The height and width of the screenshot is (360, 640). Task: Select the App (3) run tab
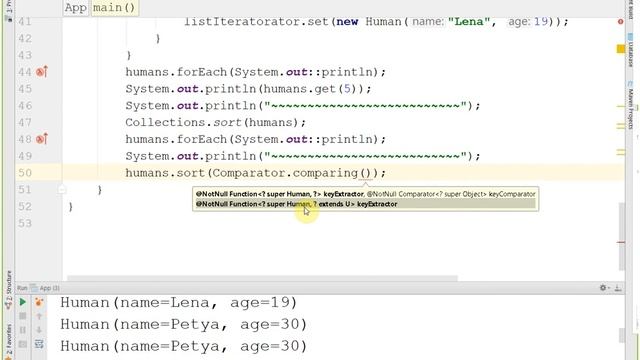pyautogui.click(x=45, y=288)
